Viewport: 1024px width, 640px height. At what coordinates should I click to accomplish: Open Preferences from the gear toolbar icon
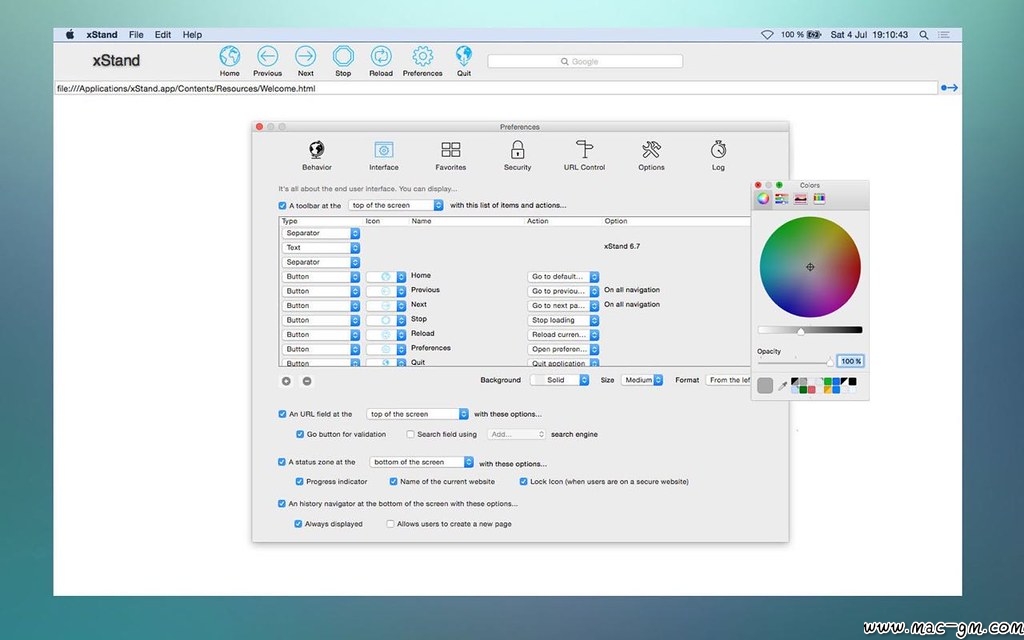(423, 56)
